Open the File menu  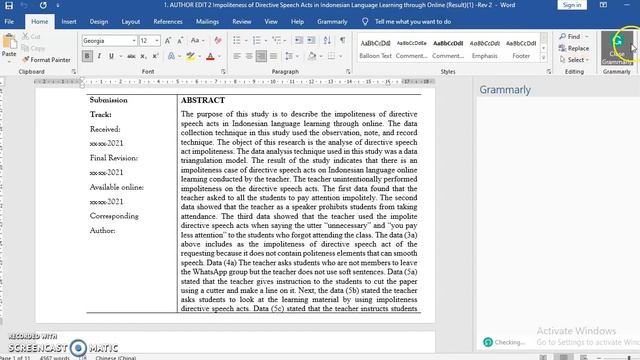point(9,22)
